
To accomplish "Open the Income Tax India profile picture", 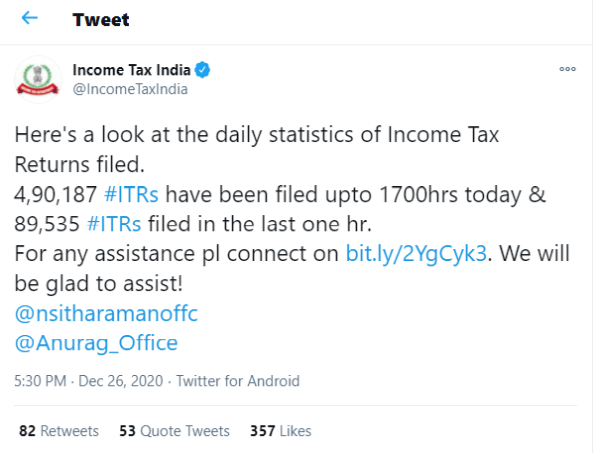I will coord(38,81).
